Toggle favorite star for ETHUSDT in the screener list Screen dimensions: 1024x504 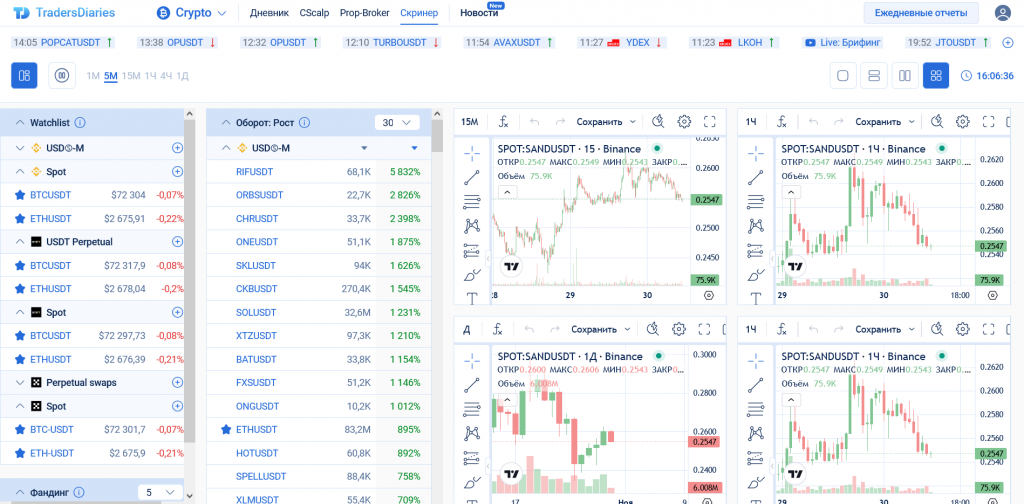(226, 430)
